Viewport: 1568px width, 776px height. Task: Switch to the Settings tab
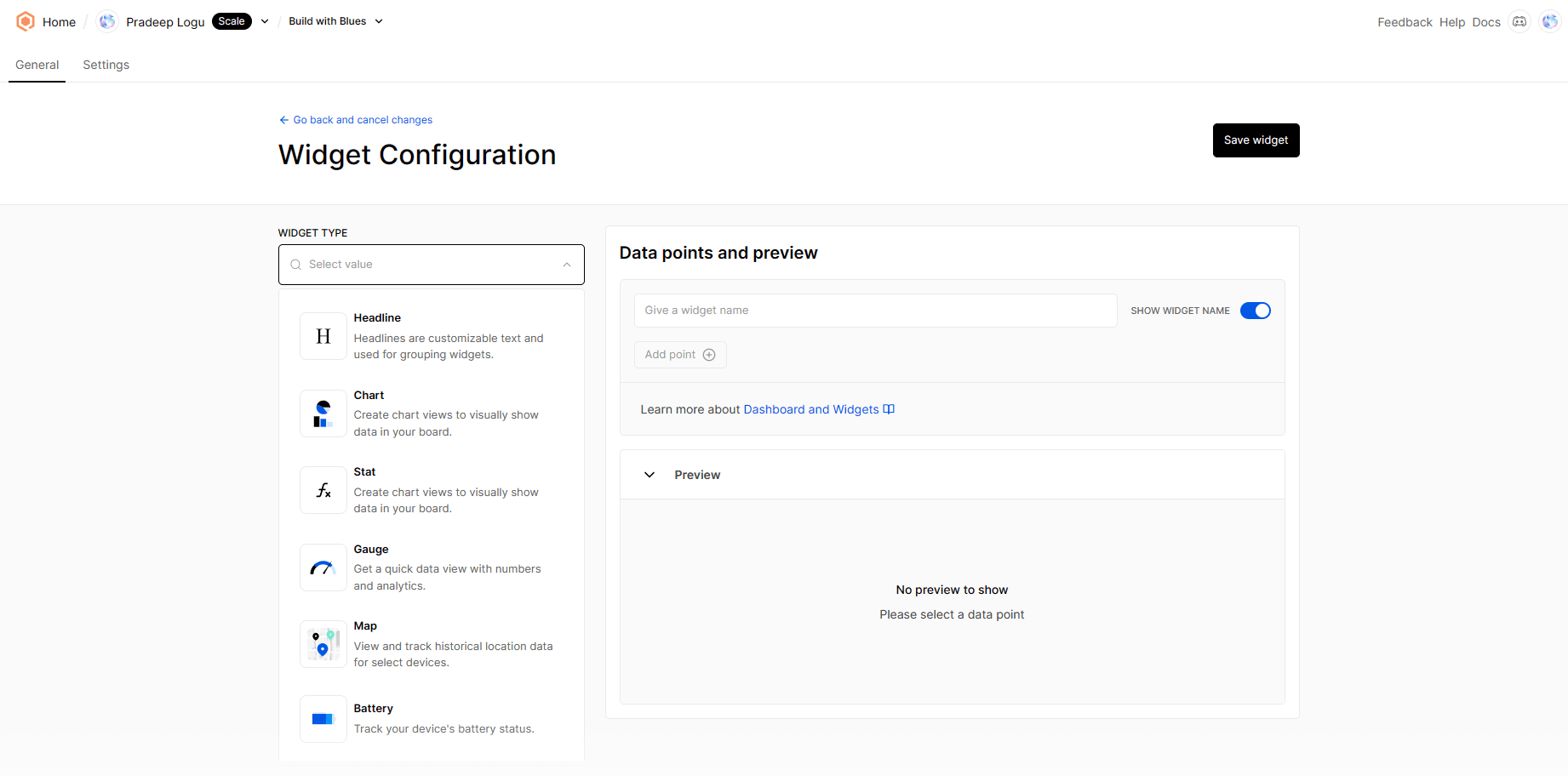click(106, 65)
